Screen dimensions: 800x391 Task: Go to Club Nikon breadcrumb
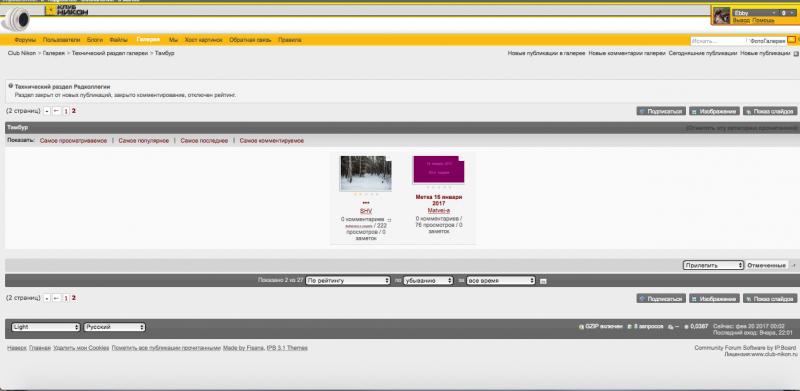coord(21,53)
